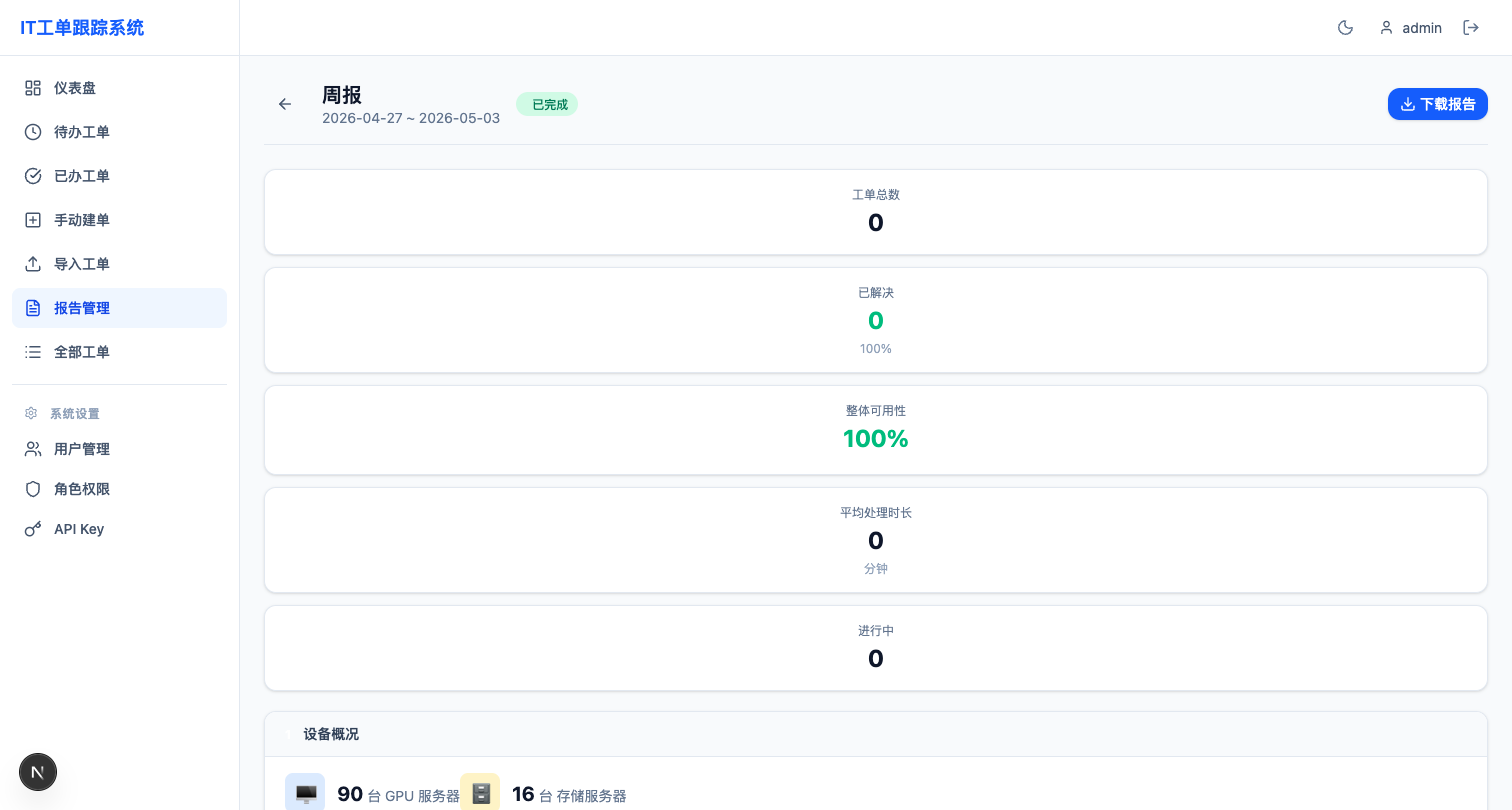Toggle dark mode with the moon icon
Image resolution: width=1512 pixels, height=810 pixels.
pos(1345,28)
